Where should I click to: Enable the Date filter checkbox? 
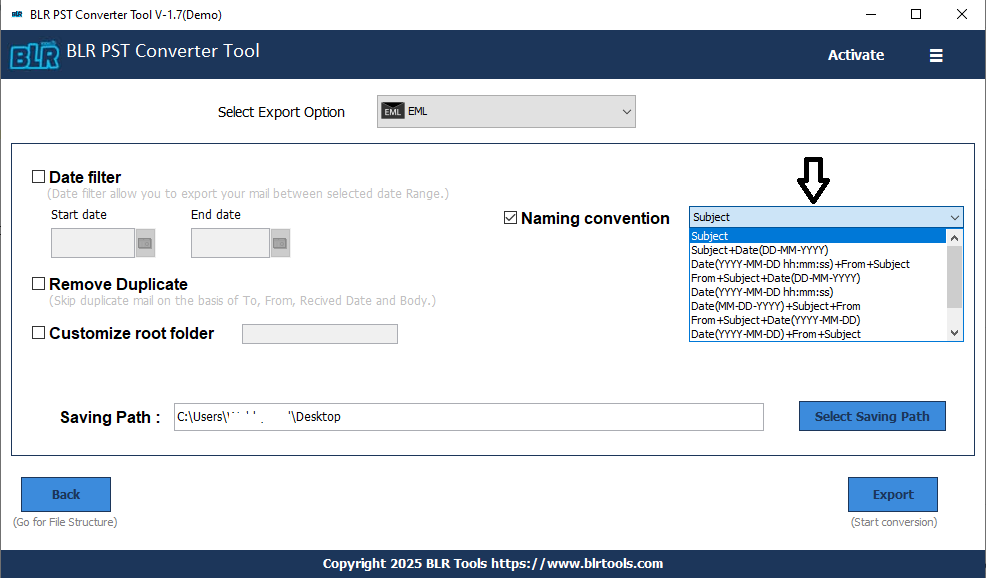tap(39, 176)
